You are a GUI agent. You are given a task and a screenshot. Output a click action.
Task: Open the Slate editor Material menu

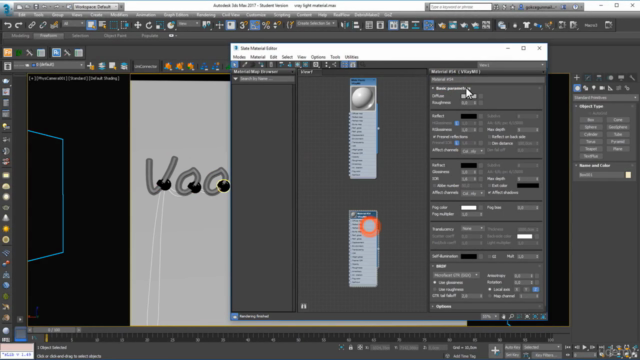(258, 57)
